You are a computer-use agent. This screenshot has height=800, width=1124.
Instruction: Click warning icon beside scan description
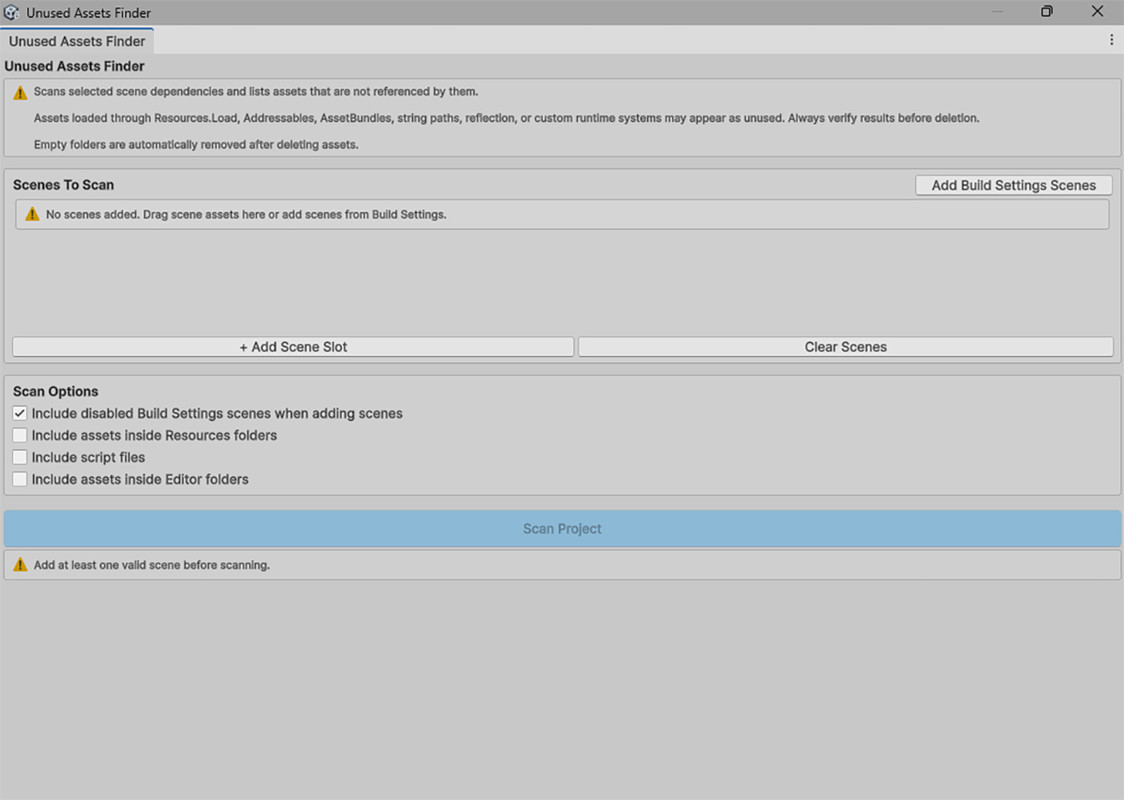[x=20, y=92]
